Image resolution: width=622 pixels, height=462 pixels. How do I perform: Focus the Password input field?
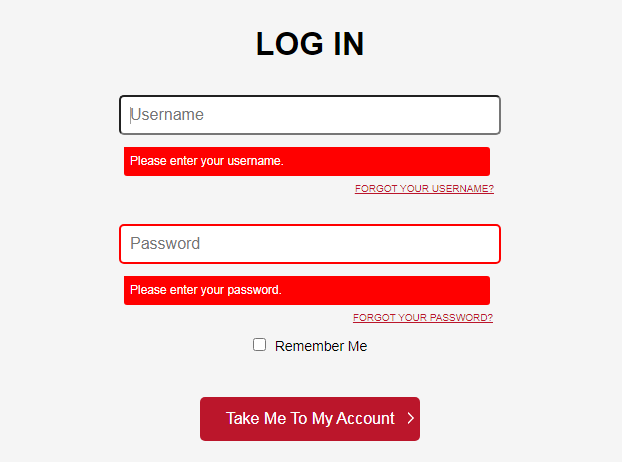(x=310, y=244)
